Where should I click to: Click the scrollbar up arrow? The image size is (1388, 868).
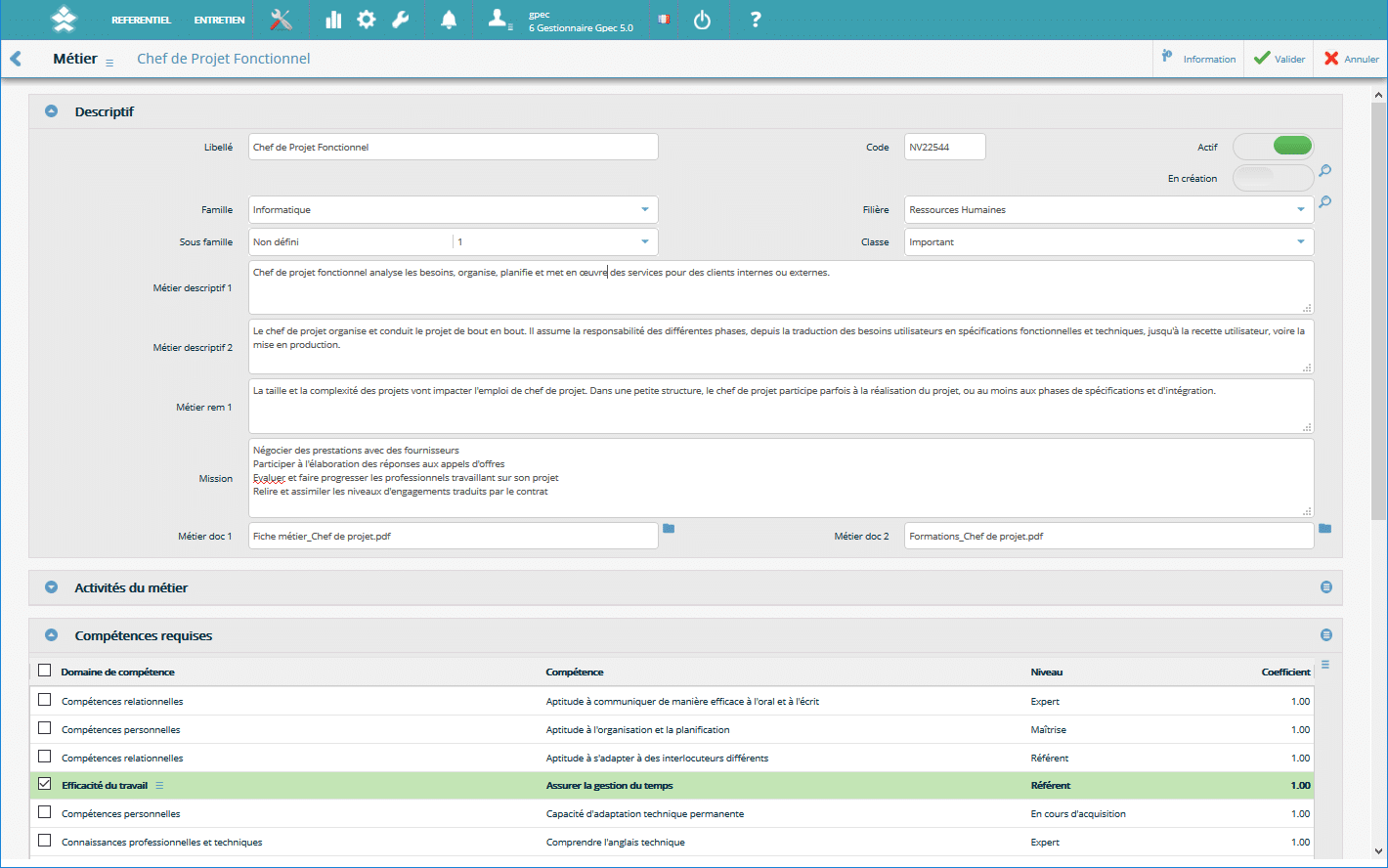point(1379,96)
